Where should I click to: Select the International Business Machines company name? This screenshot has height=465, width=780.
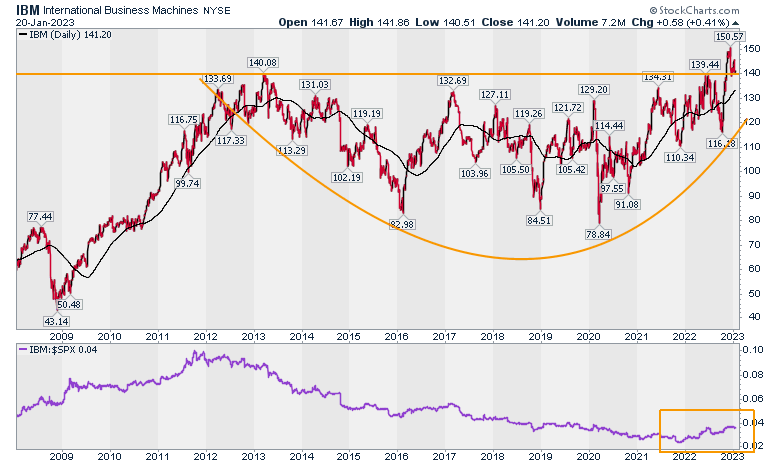click(120, 10)
